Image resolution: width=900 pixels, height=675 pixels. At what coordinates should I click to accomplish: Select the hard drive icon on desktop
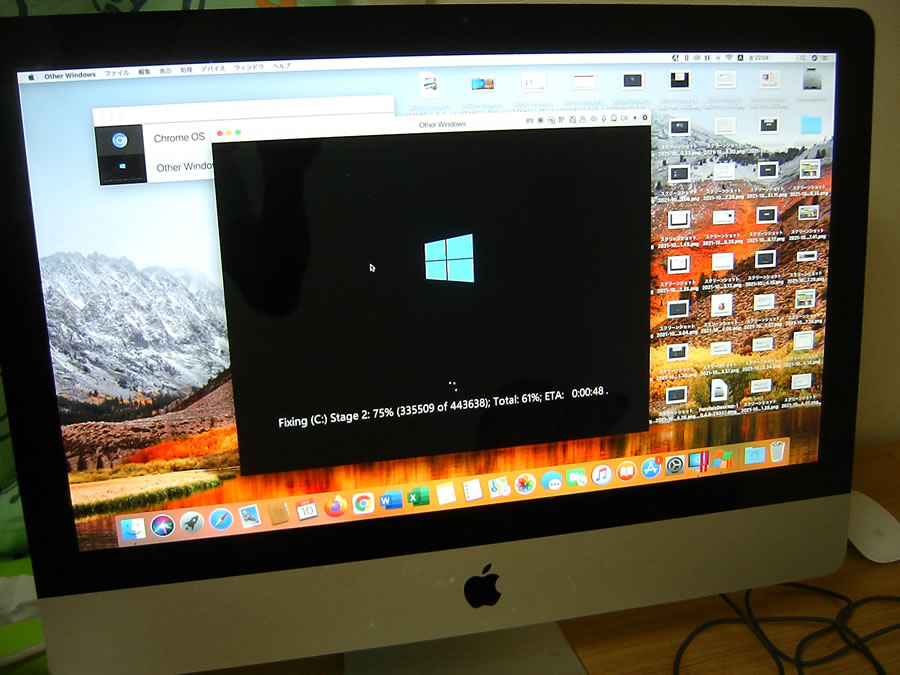pyautogui.click(x=812, y=79)
